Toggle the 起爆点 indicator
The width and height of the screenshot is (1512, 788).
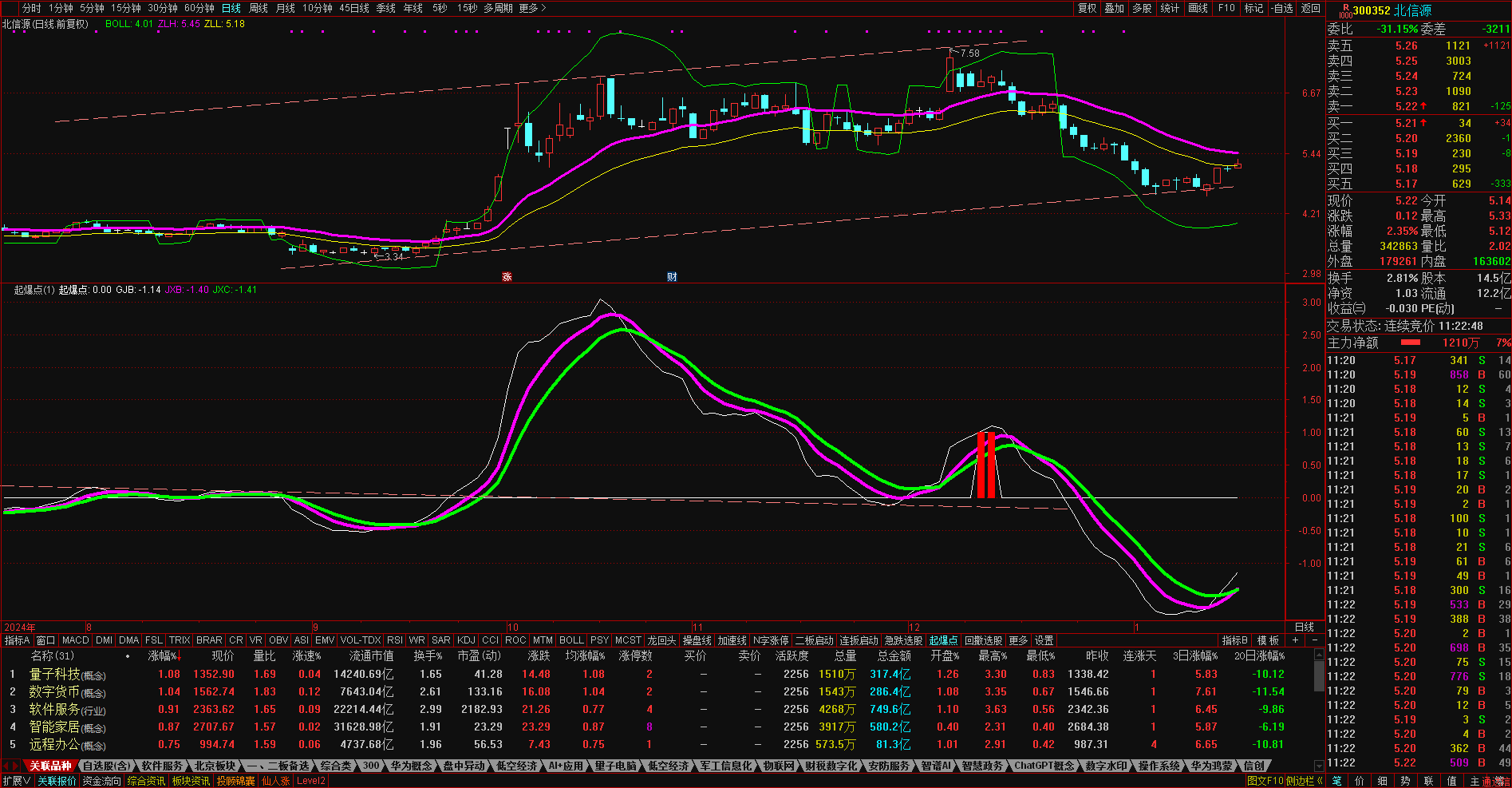click(x=943, y=640)
